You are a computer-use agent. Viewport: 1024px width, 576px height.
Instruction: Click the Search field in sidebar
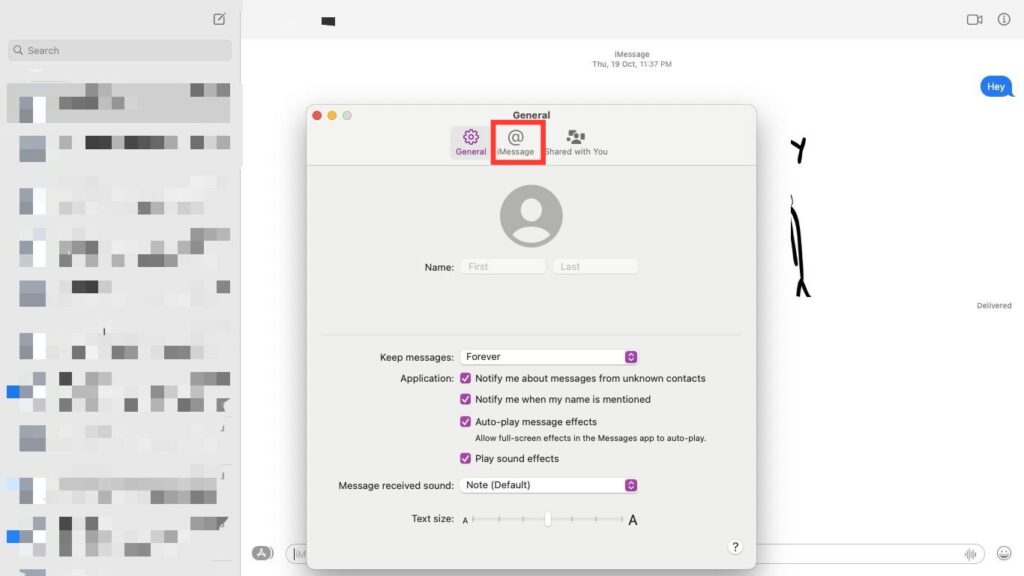tap(120, 50)
